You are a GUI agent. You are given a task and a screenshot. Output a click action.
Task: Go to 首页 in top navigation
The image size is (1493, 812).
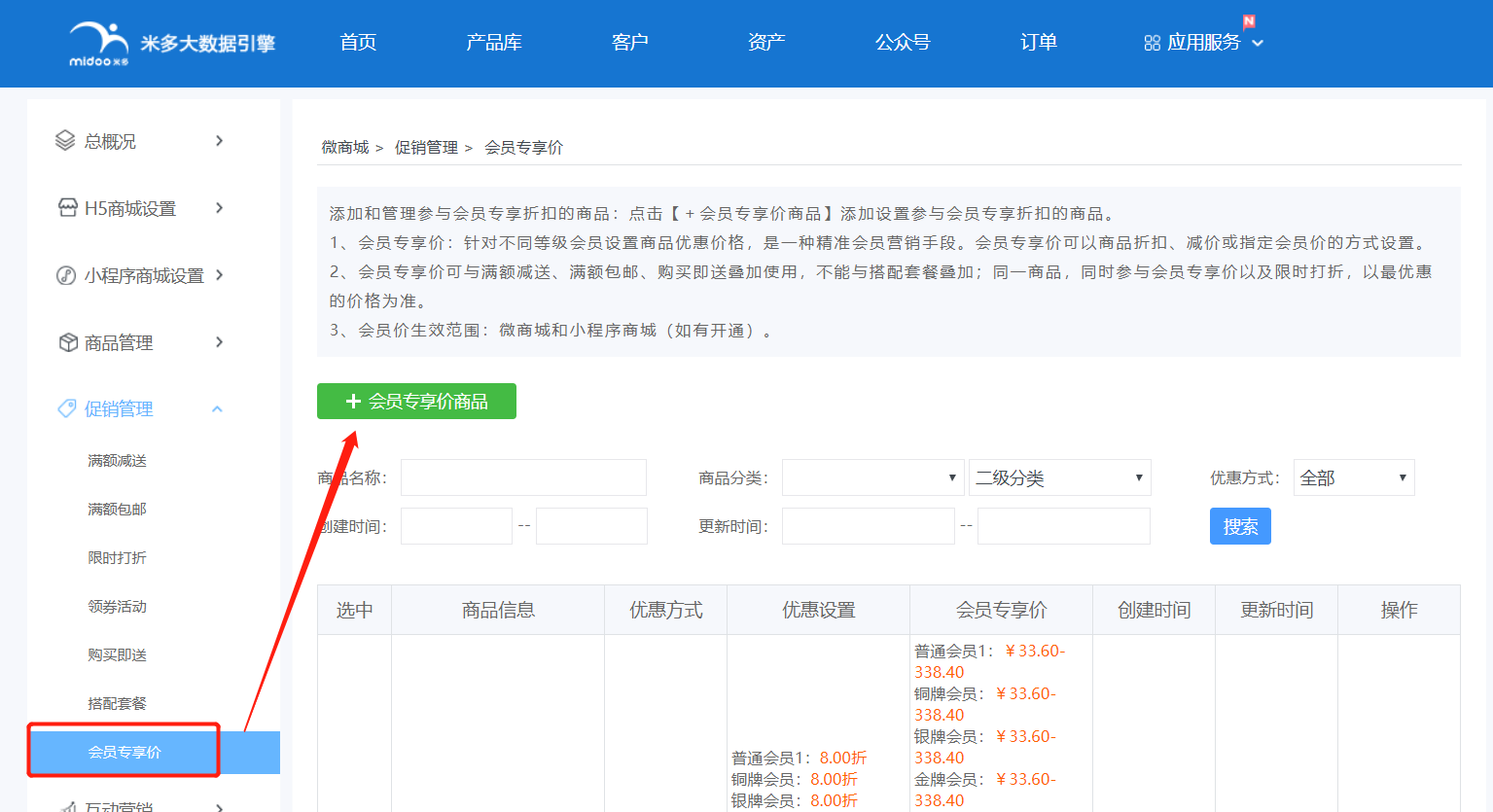coord(358,42)
